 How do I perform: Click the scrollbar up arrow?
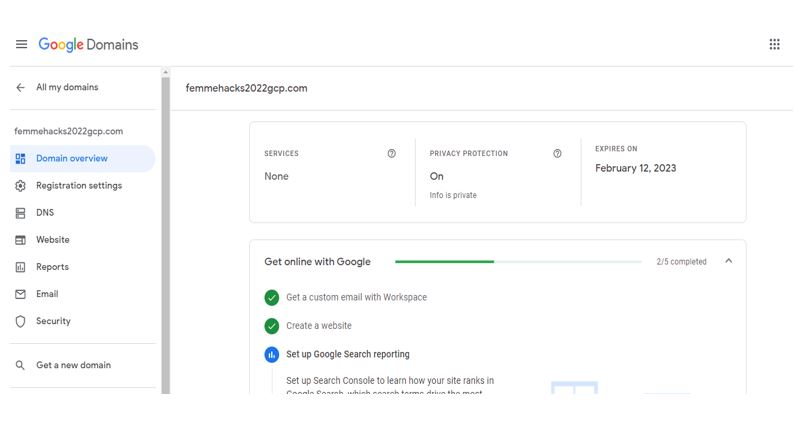pyautogui.click(x=165, y=72)
